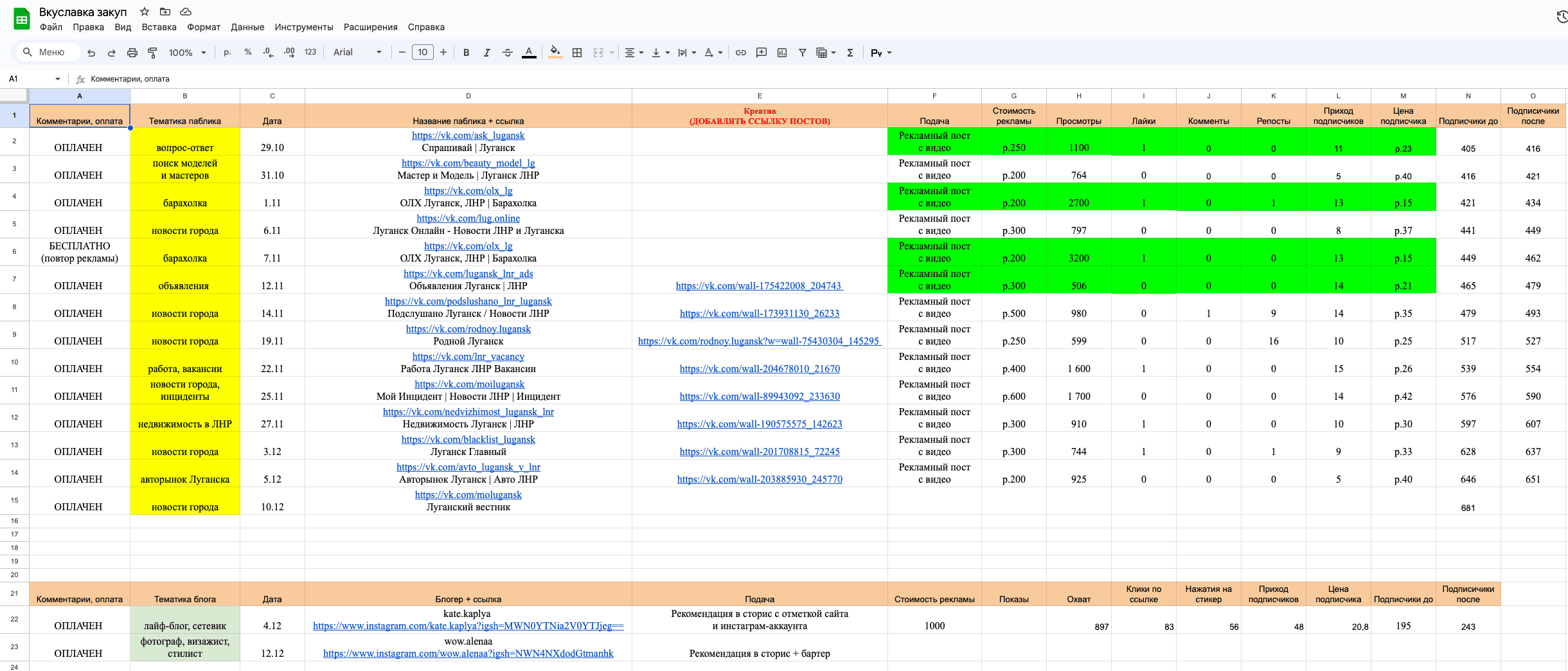Open link https://vk.com/wall-175422008_204743

758,286
